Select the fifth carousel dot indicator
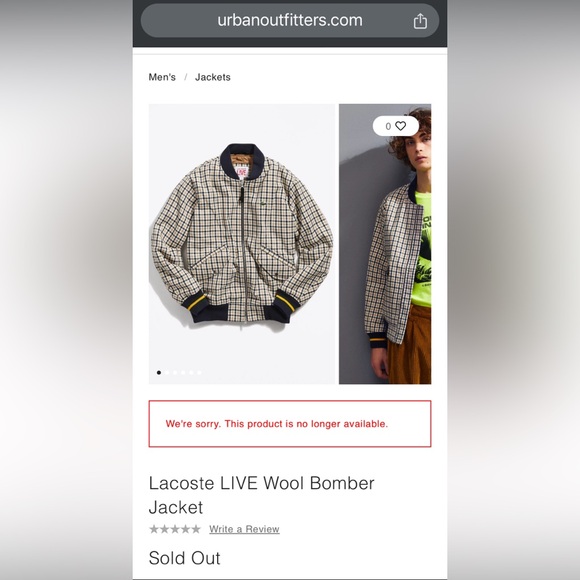The image size is (580, 580). pos(191,372)
